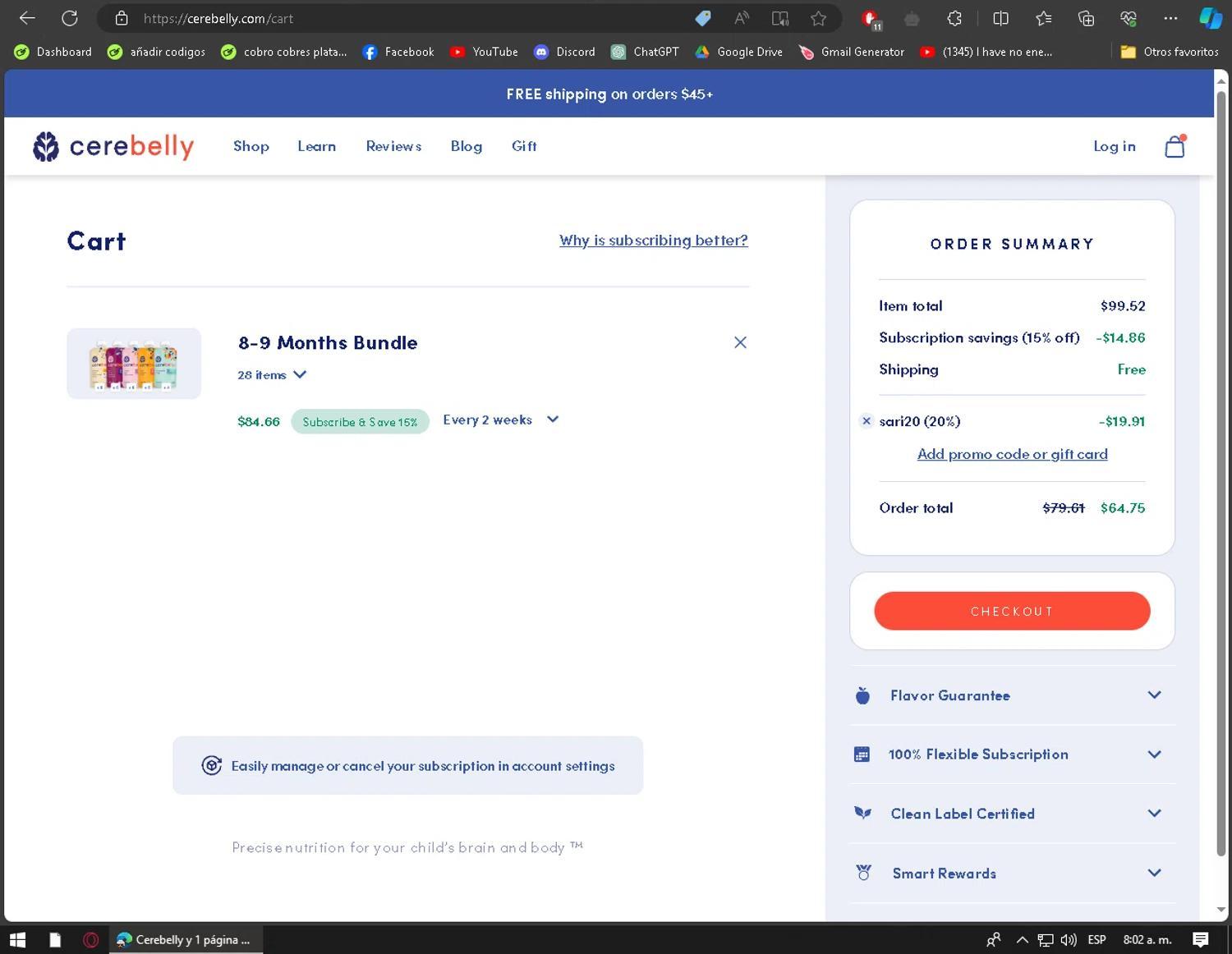
Task: Add page to favorites with star icon
Action: 819,18
